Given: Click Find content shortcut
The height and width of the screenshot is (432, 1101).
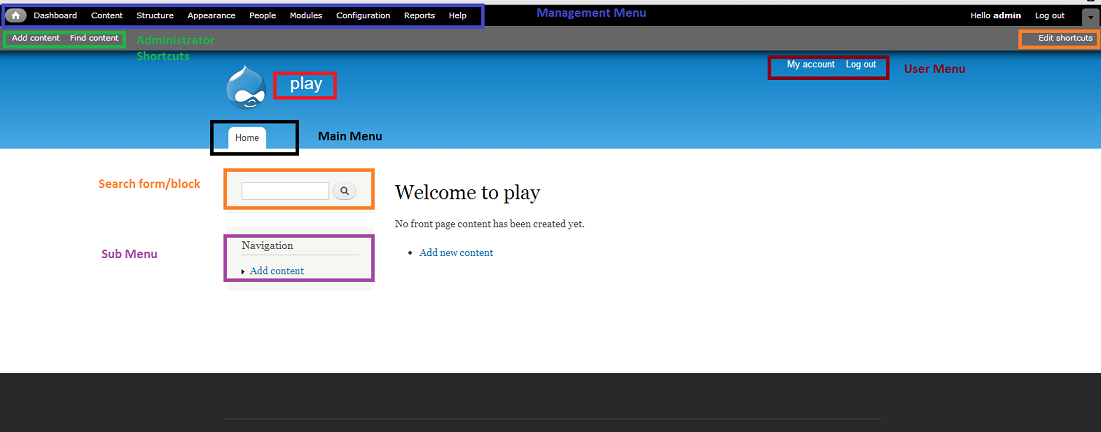Looking at the screenshot, I should click(x=94, y=38).
